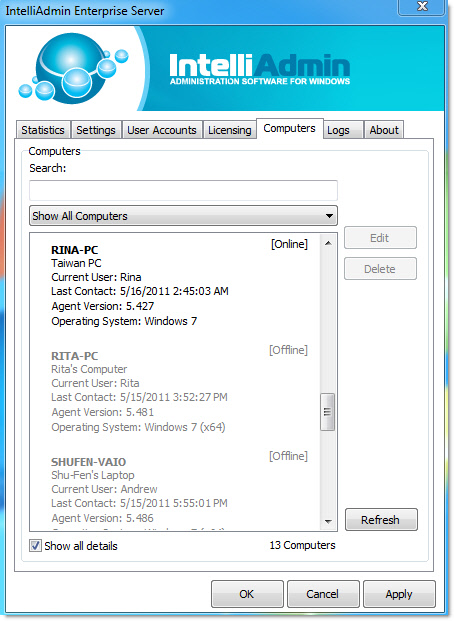Click the list scrollbar up arrow
Viewport: 454px width, 621px height.
click(328, 243)
